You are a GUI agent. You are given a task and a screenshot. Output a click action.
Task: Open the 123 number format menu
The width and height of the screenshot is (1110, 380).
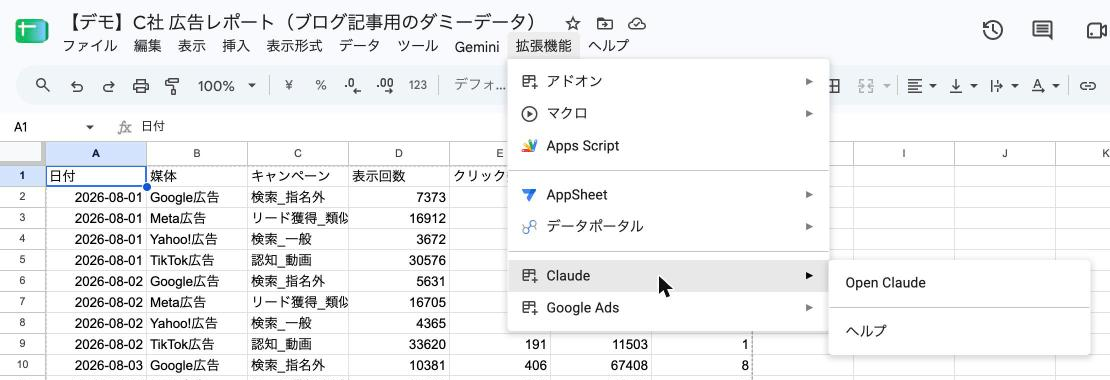pyautogui.click(x=418, y=86)
